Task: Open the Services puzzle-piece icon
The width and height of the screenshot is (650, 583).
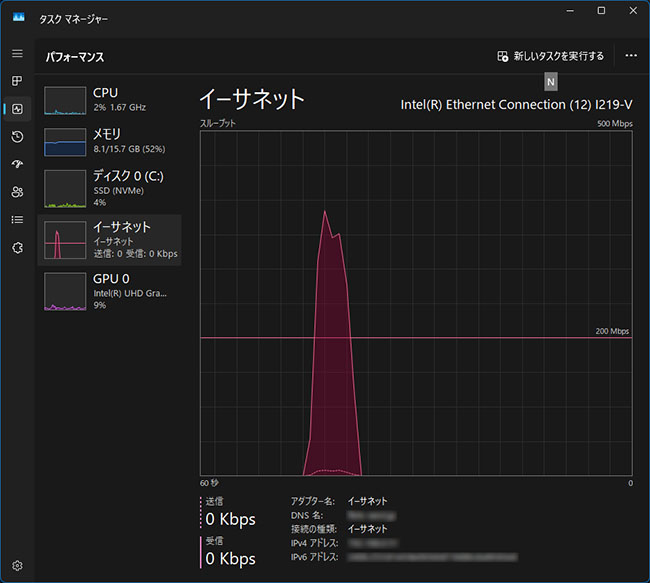Action: [17, 247]
